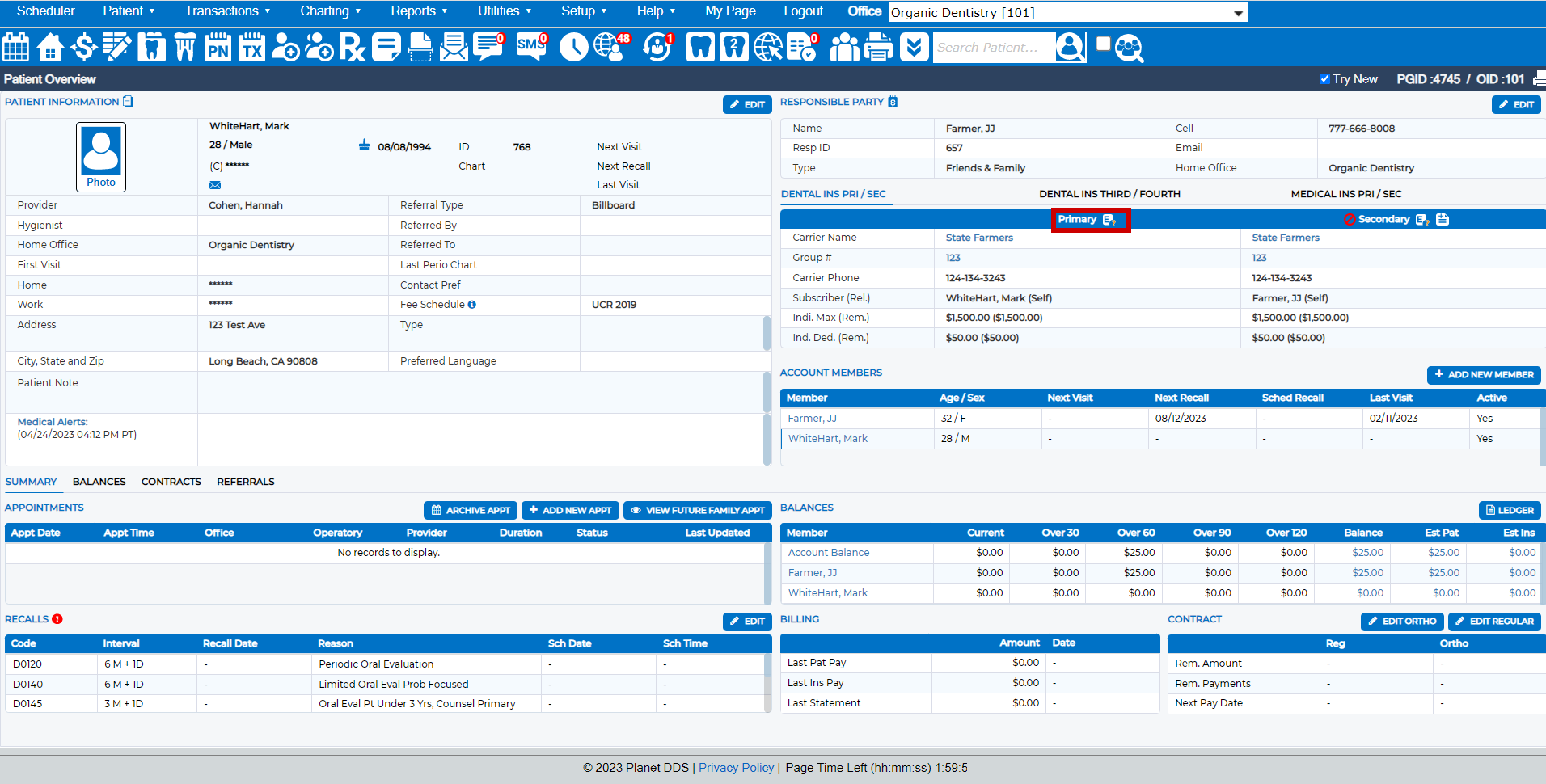Open the Office selection dropdown
This screenshot has width=1546, height=784.
(x=1067, y=12)
